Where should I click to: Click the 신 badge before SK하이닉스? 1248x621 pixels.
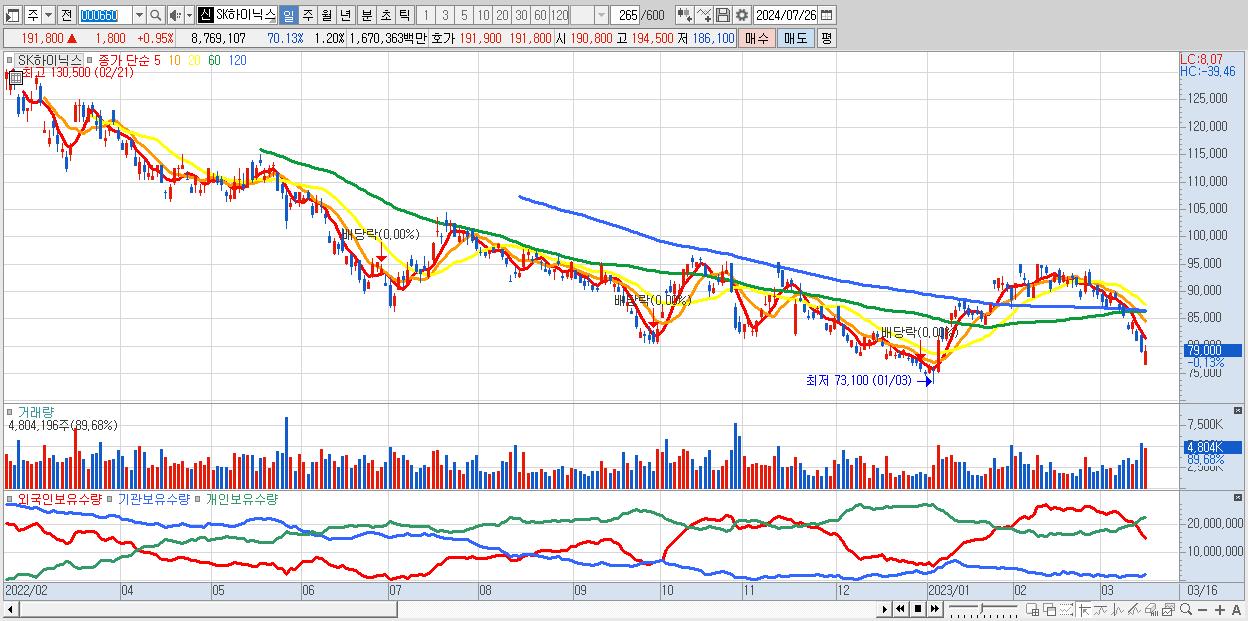[x=205, y=15]
